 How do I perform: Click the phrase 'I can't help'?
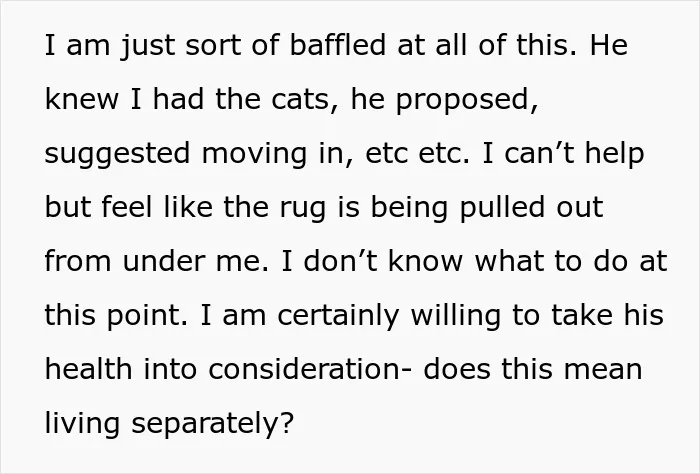tap(563, 155)
